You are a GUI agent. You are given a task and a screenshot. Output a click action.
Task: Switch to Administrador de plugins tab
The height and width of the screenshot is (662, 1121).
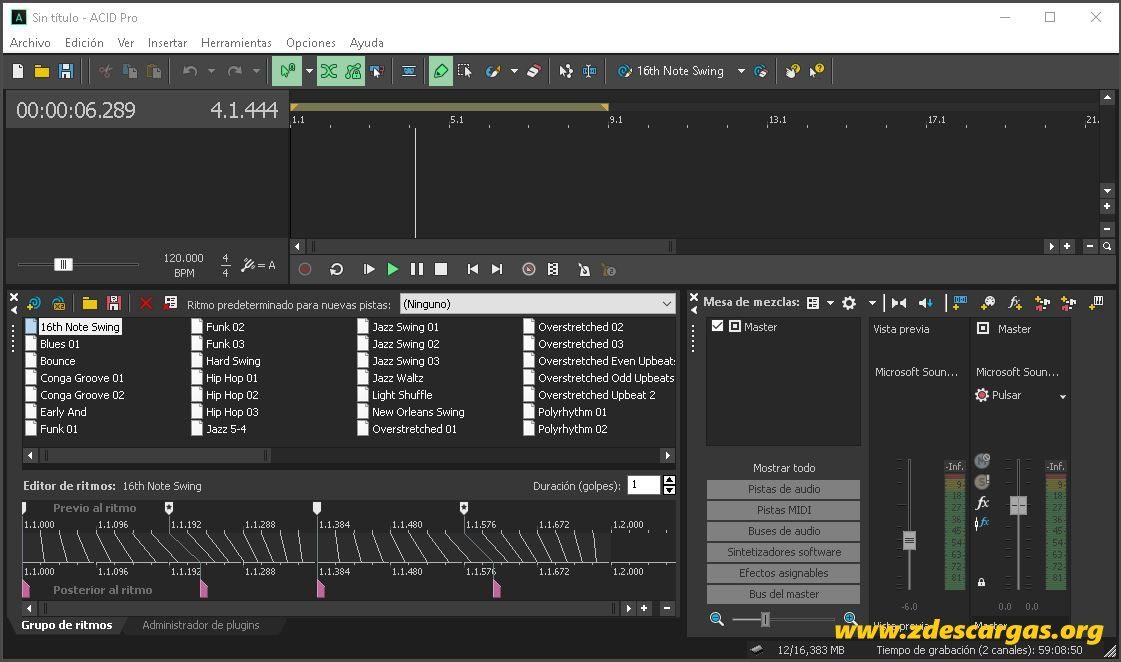point(201,625)
